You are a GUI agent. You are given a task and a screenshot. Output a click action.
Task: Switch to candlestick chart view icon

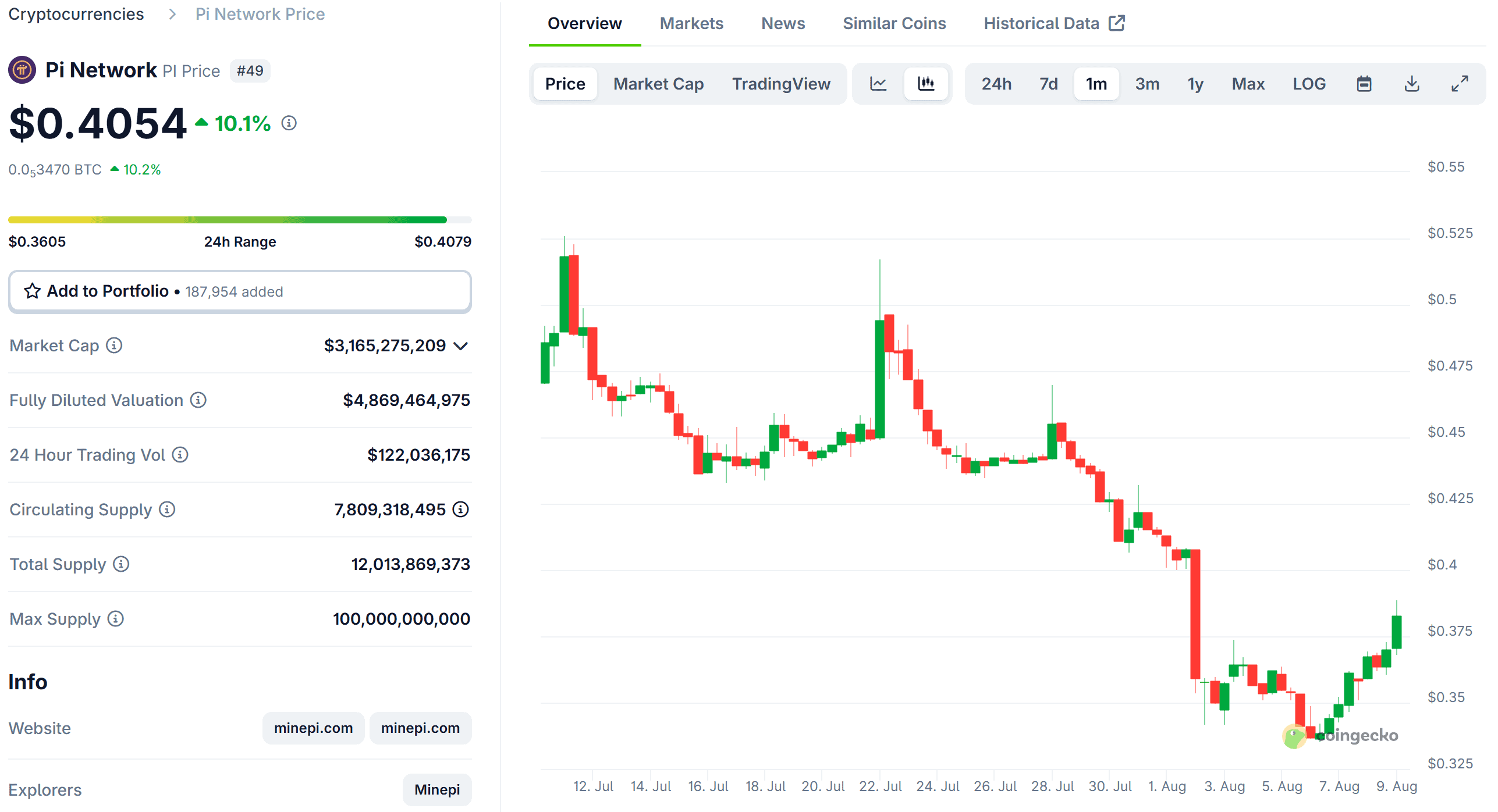coord(926,84)
